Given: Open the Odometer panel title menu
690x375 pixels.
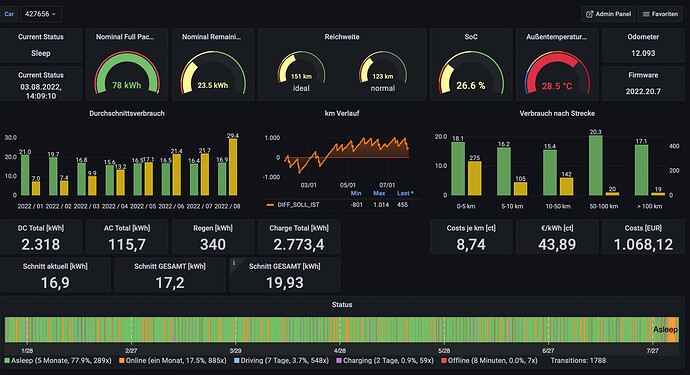Looking at the screenshot, I should click(643, 37).
